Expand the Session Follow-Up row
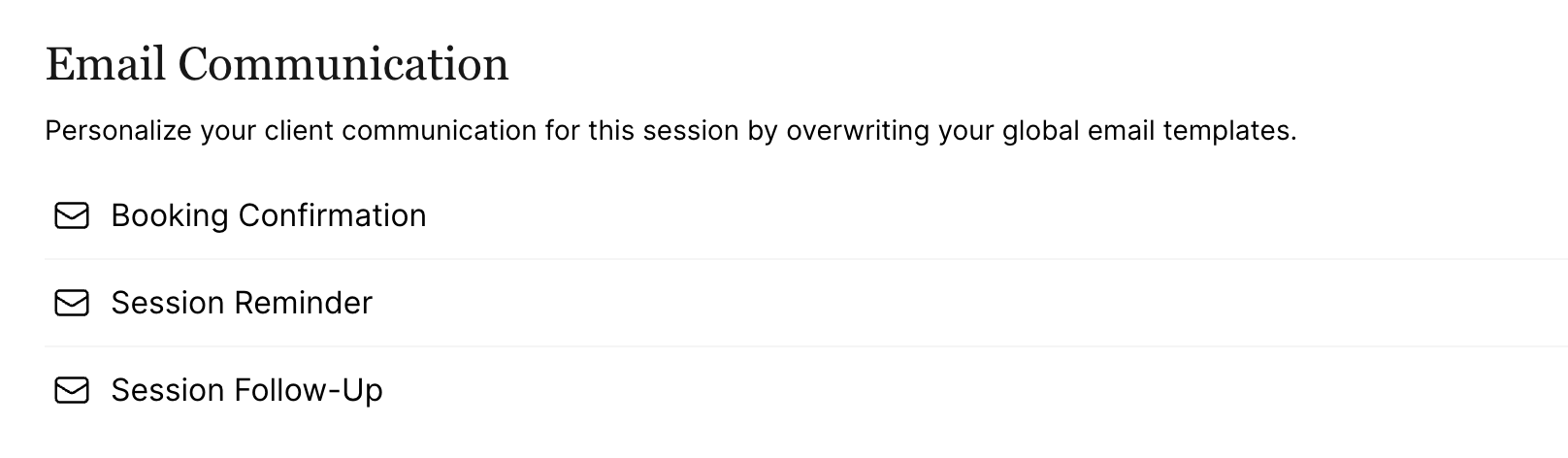Image resolution: width=1568 pixels, height=458 pixels. coord(805,390)
